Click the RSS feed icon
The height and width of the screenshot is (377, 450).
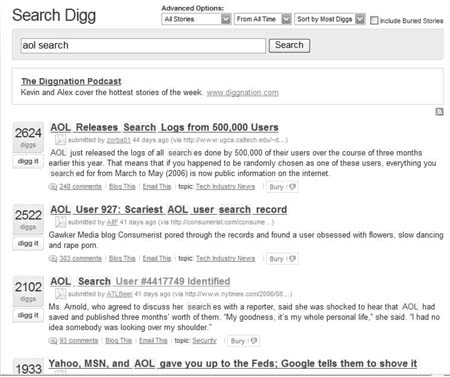[439, 112]
